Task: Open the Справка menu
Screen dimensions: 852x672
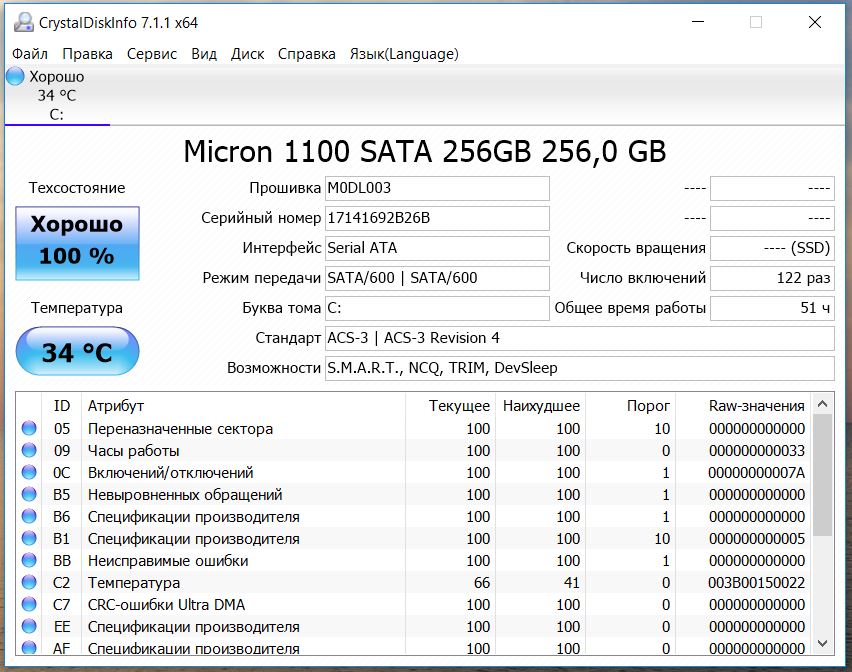Action: [x=306, y=54]
